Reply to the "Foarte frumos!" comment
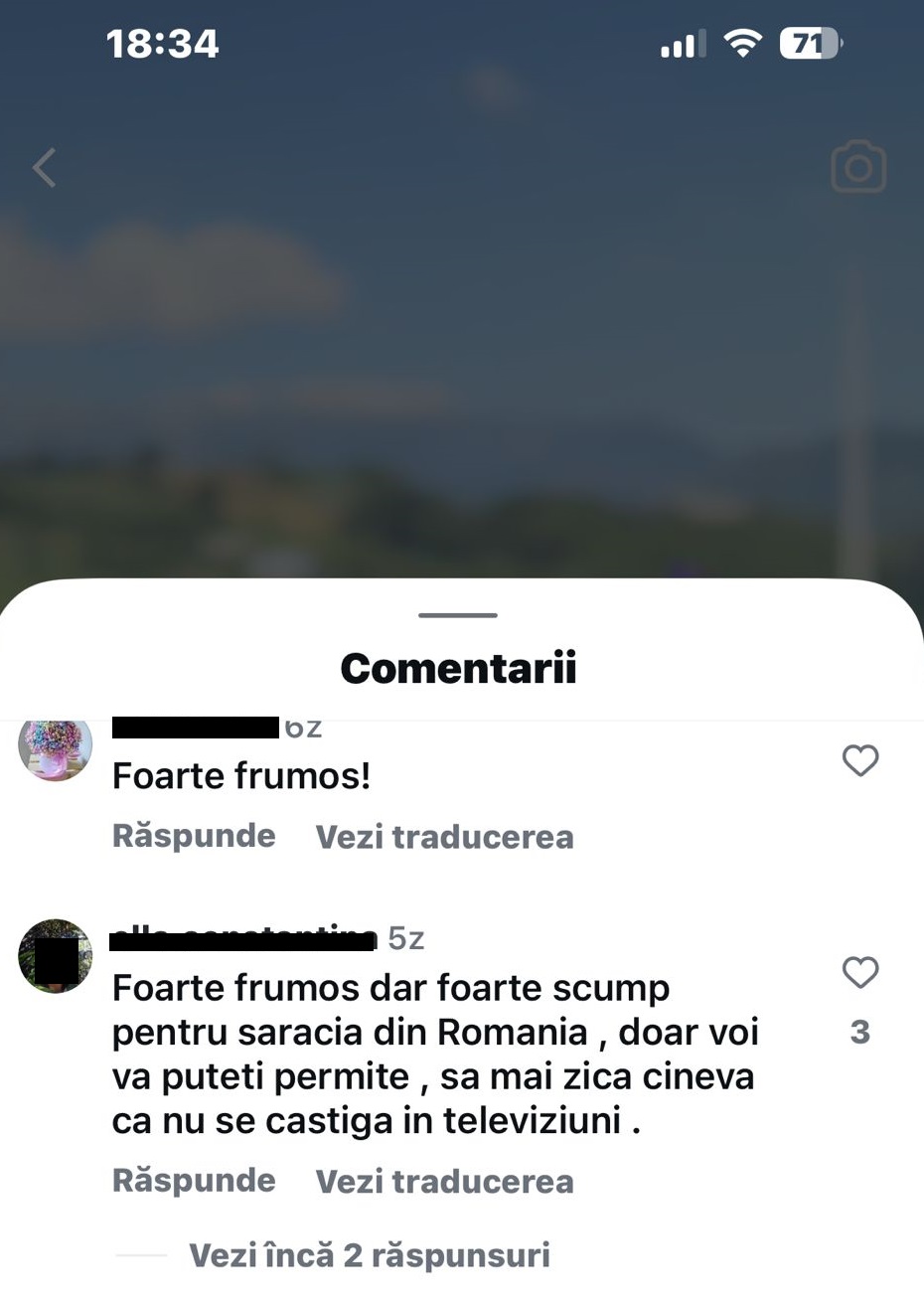Screen dimensions: 924x1302 [x=194, y=836]
